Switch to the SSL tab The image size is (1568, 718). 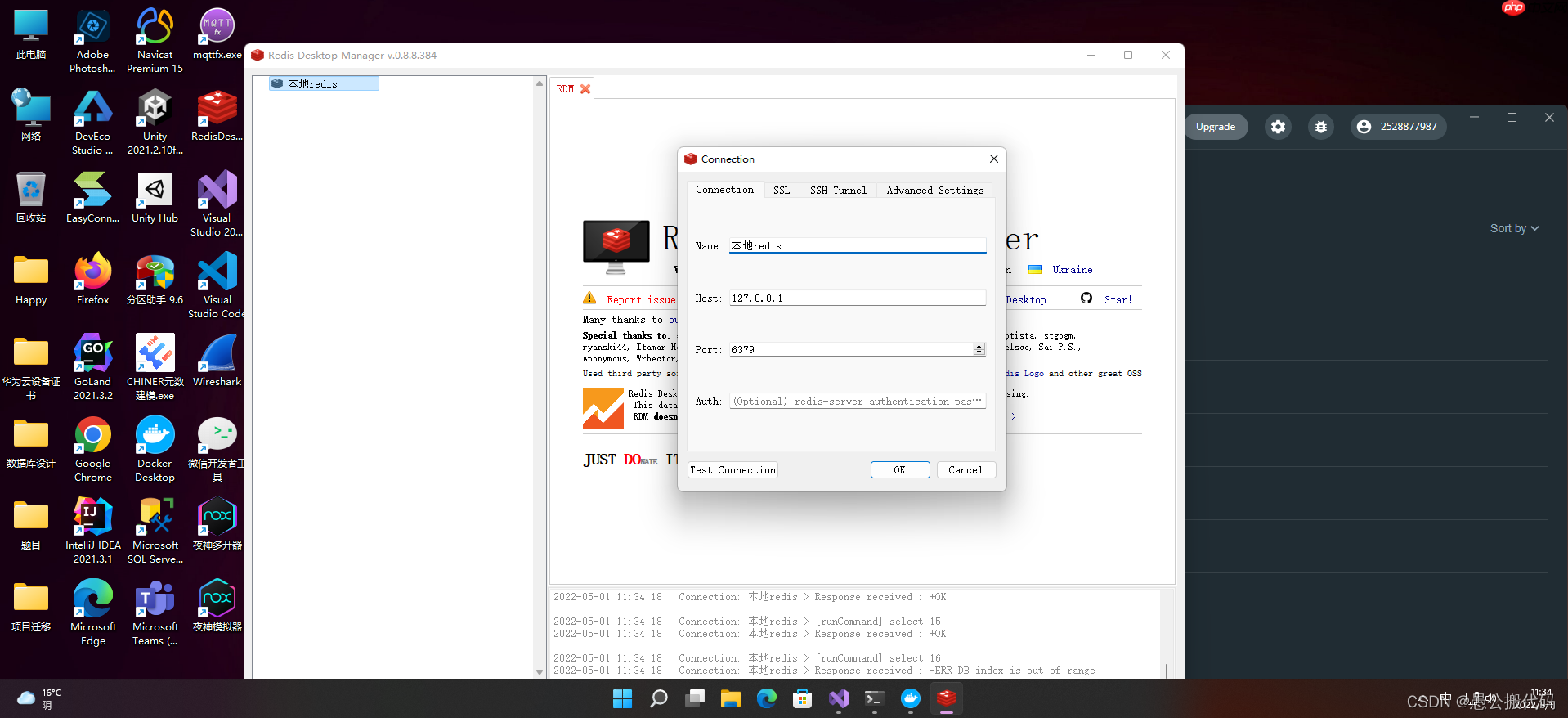[782, 190]
